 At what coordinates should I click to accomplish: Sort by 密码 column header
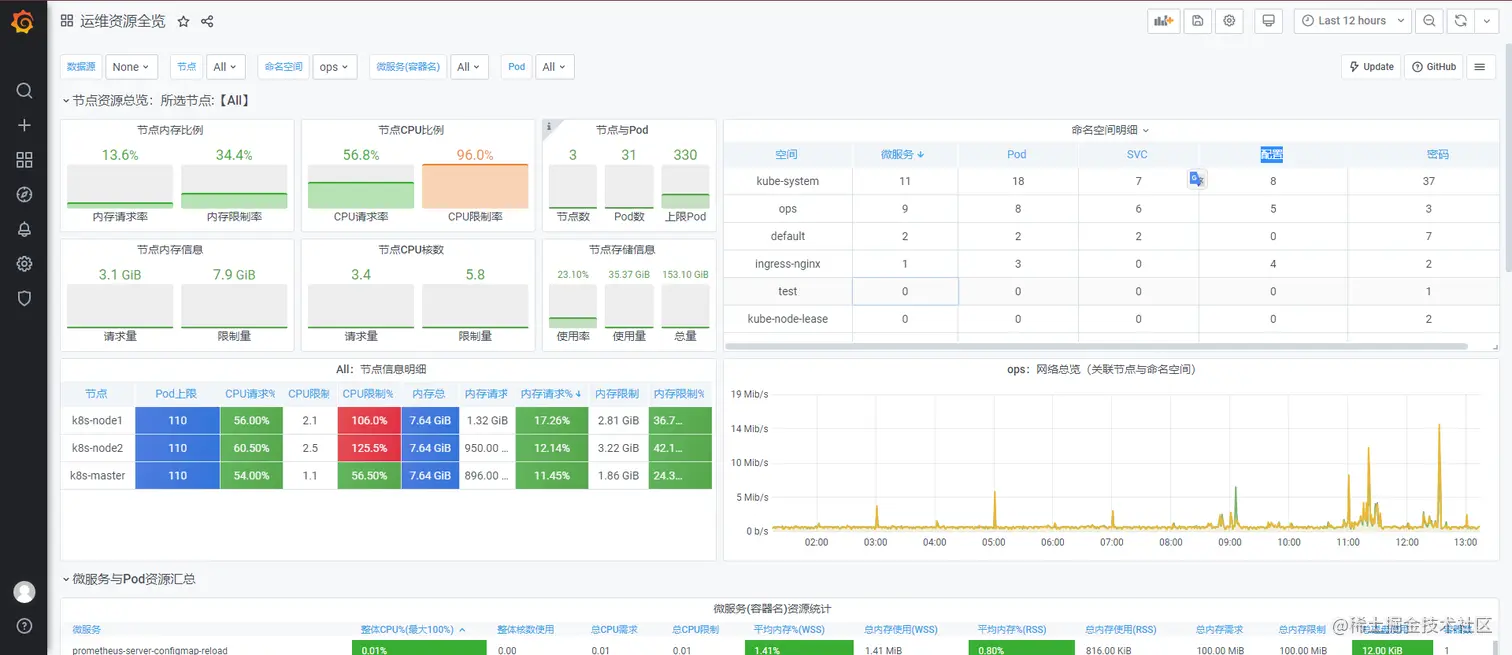click(x=1438, y=155)
